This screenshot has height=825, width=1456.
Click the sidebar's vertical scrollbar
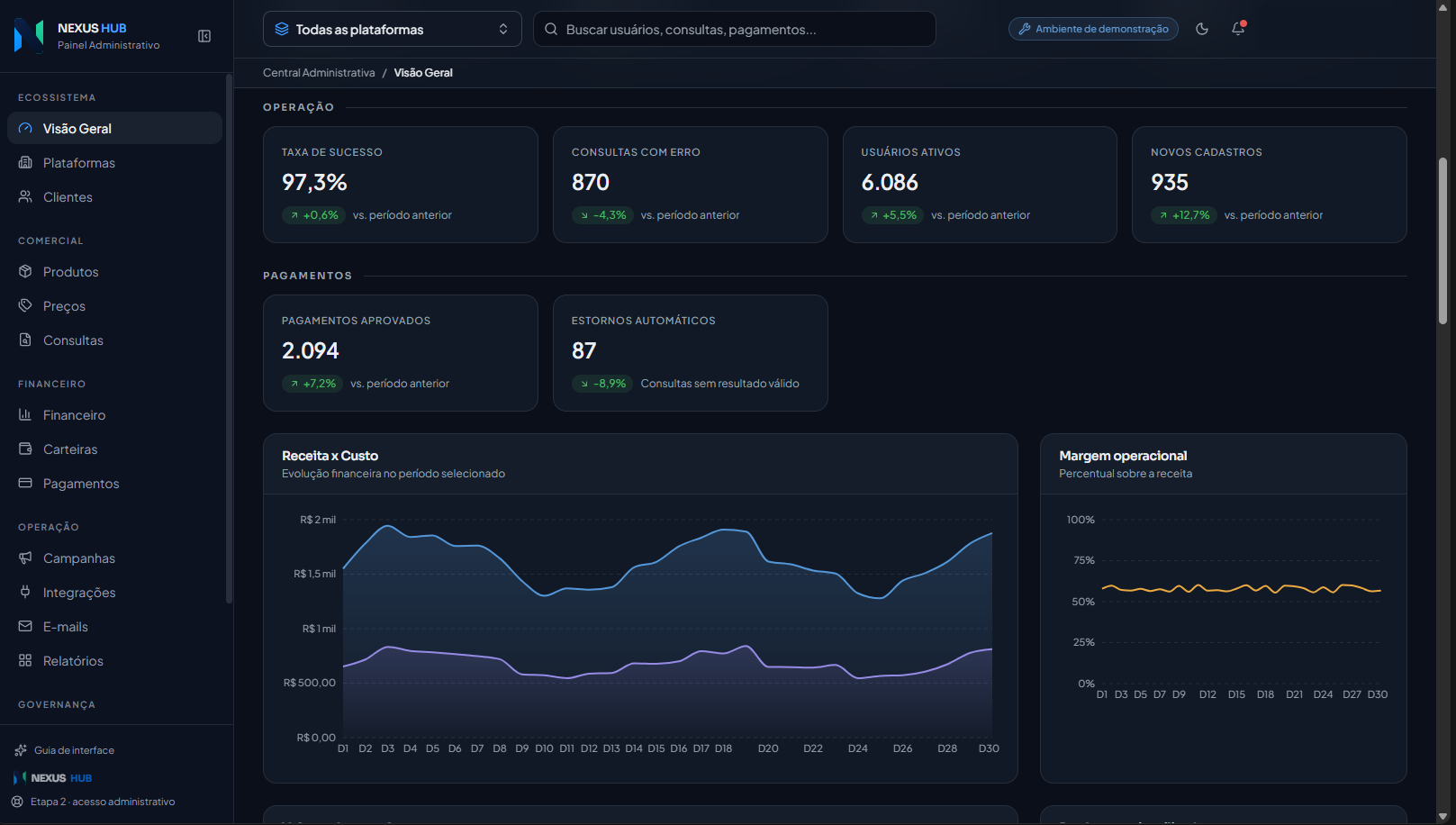tap(229, 338)
